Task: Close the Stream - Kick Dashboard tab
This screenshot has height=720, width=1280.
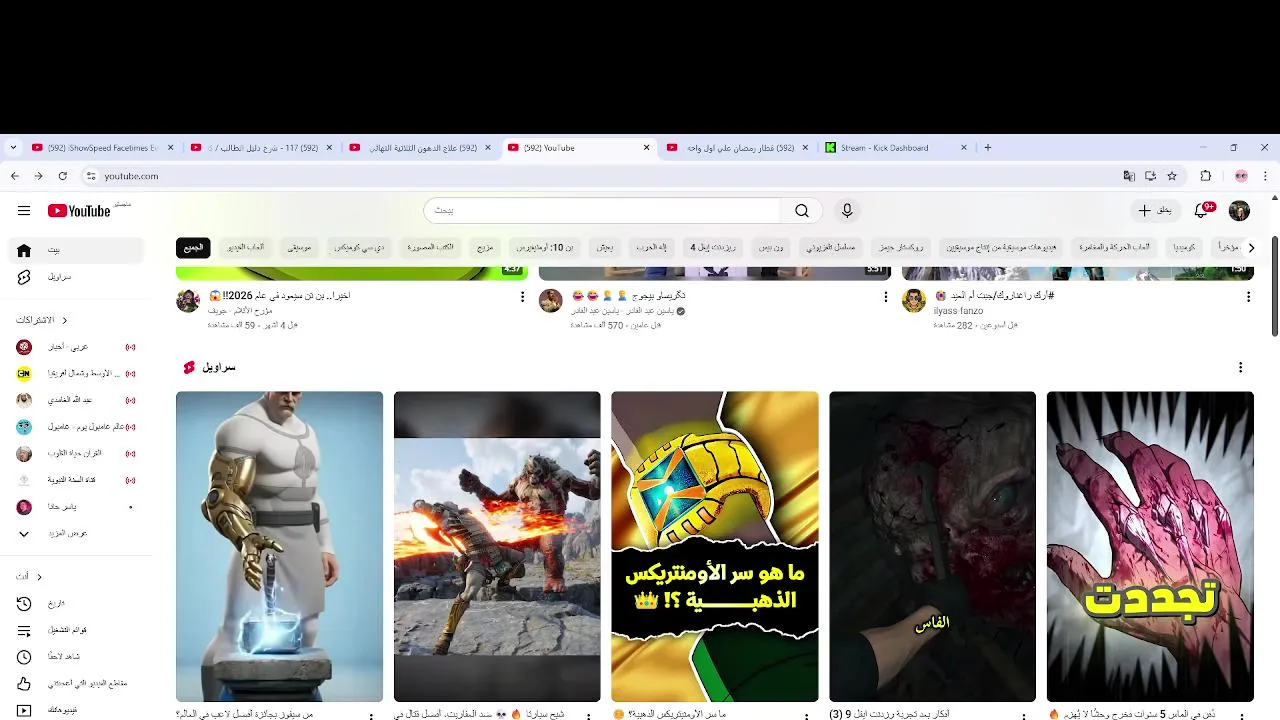Action: pyautogui.click(x=964, y=148)
